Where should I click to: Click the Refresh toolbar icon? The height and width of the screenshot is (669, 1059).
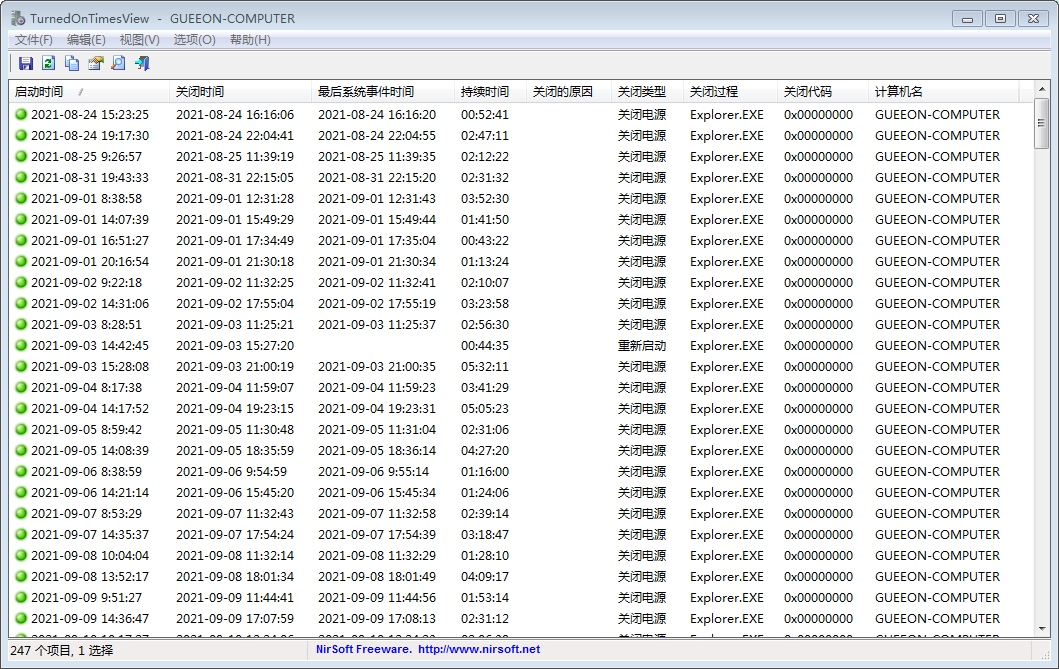click(49, 64)
